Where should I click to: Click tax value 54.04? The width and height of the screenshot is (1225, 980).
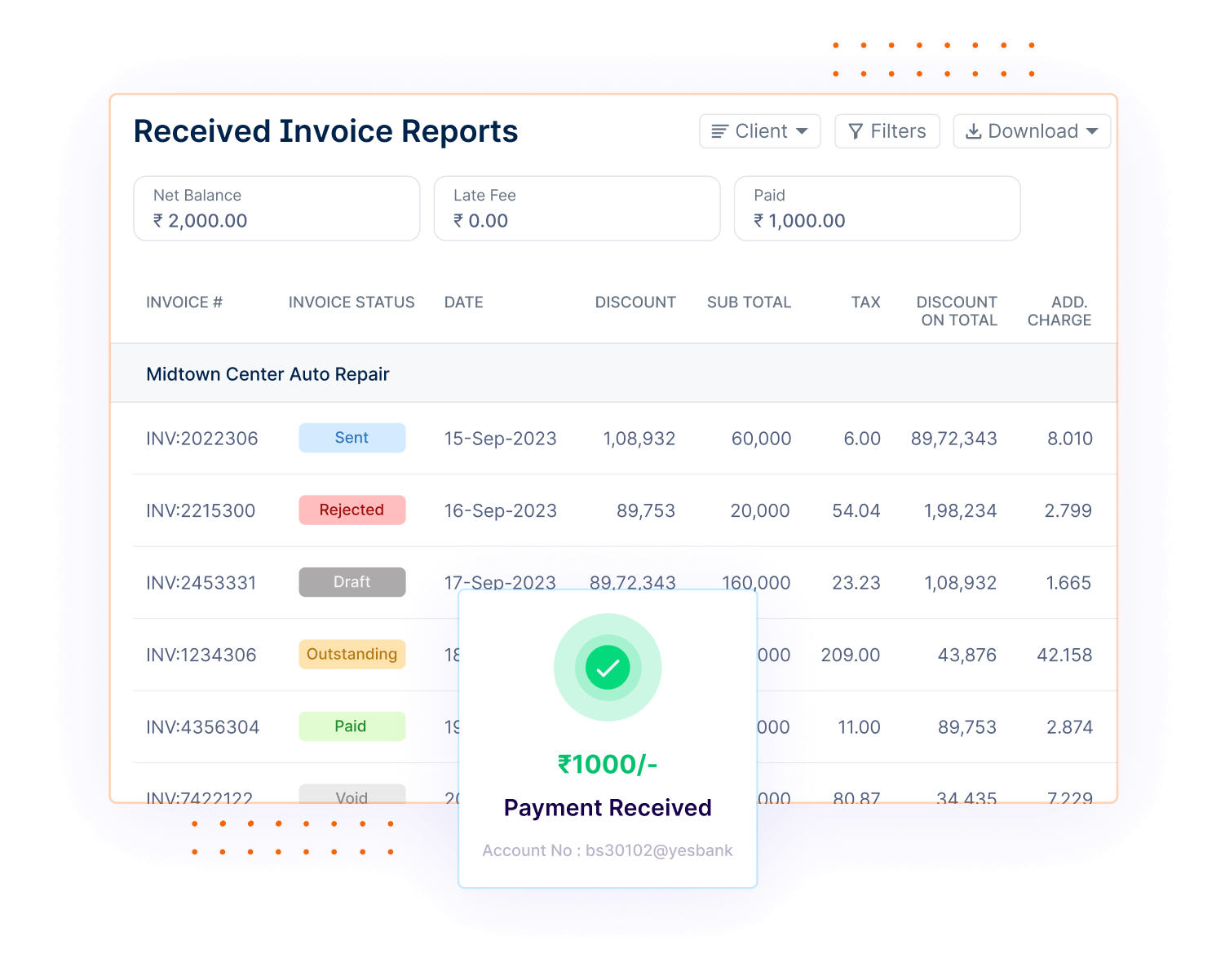coord(856,511)
